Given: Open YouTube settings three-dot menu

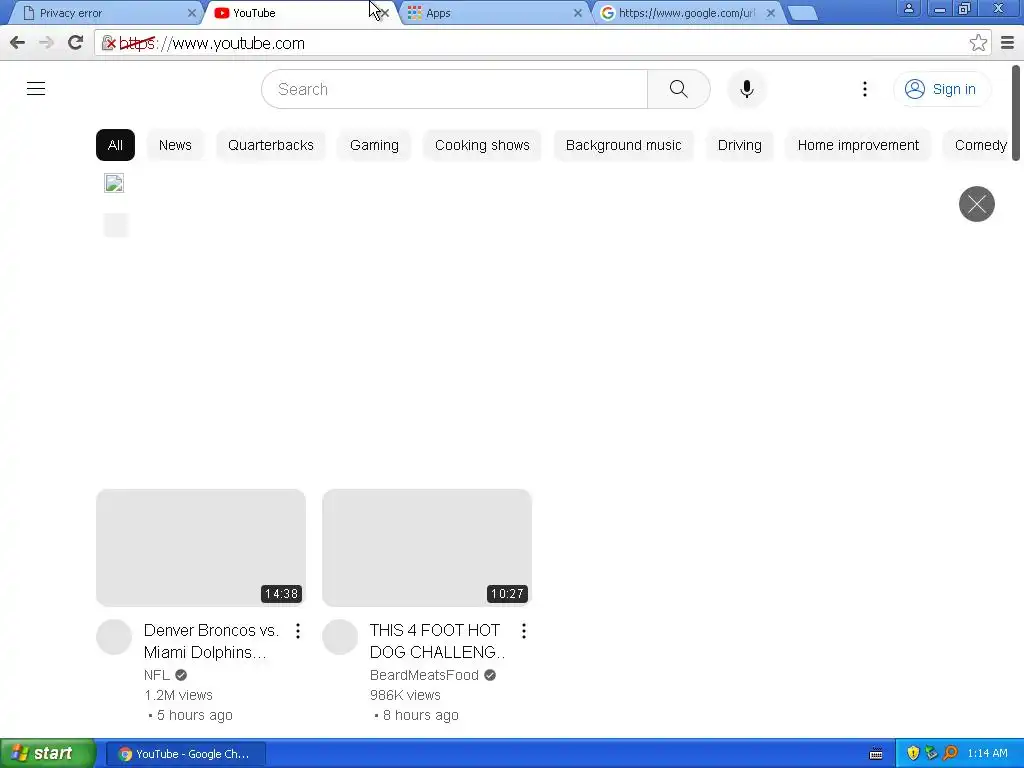Looking at the screenshot, I should pyautogui.click(x=865, y=89).
